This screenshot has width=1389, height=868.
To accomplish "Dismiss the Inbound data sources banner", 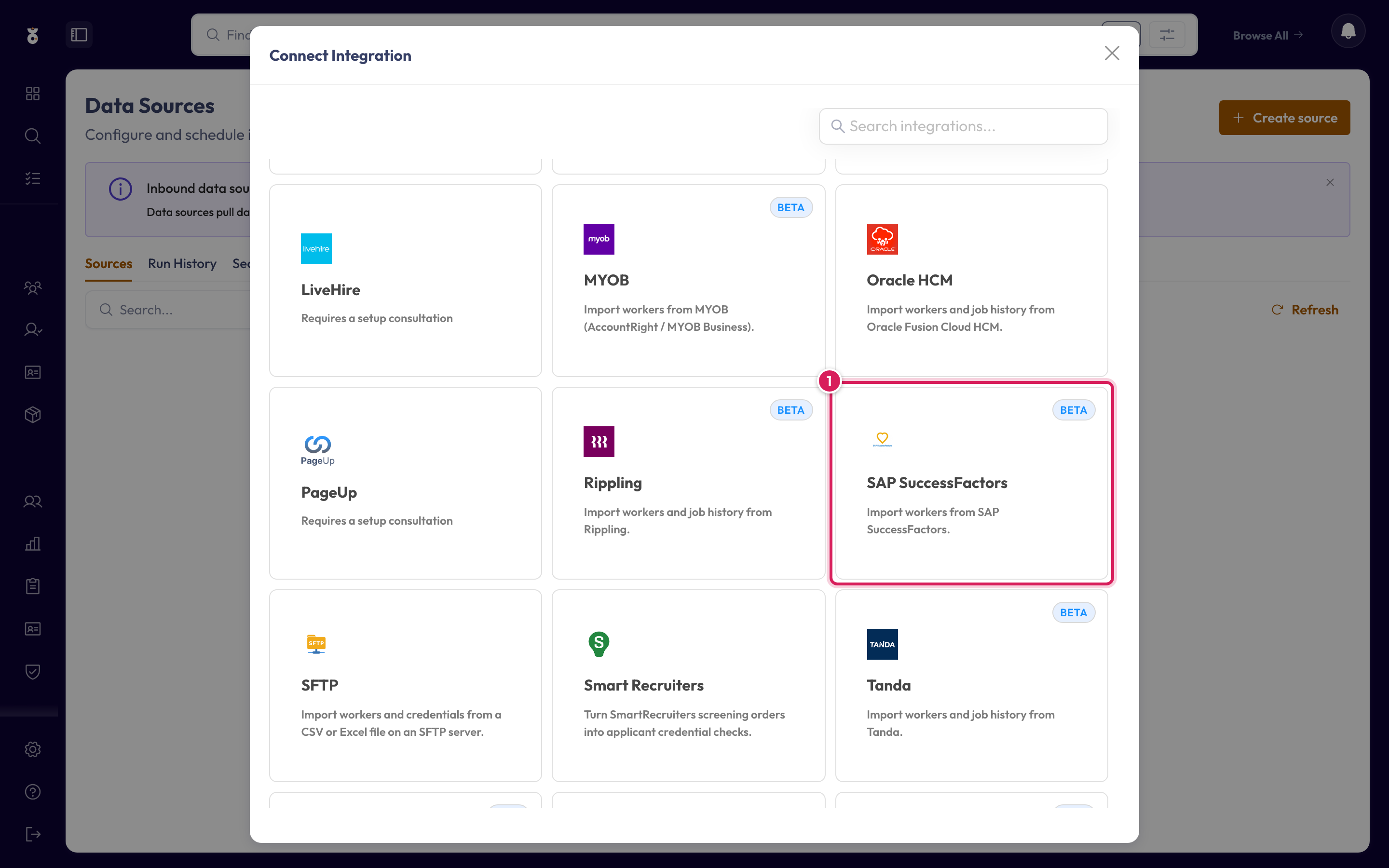I will (1330, 182).
